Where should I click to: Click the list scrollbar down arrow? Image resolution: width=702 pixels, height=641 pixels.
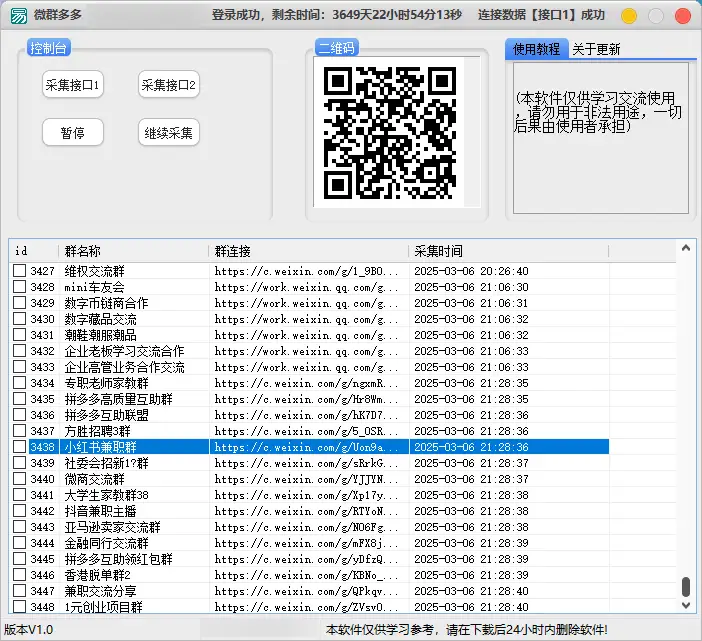[x=686, y=605]
